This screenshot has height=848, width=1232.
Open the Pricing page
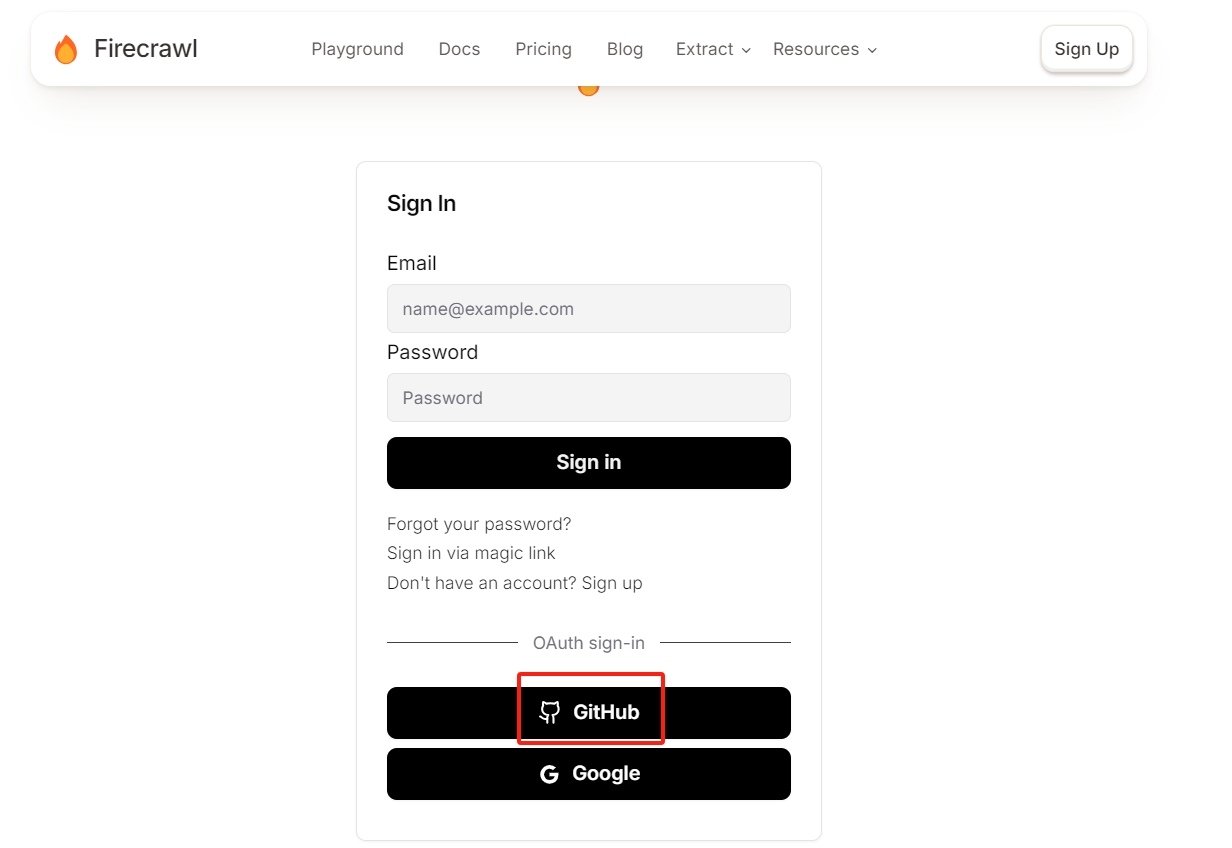coord(543,49)
